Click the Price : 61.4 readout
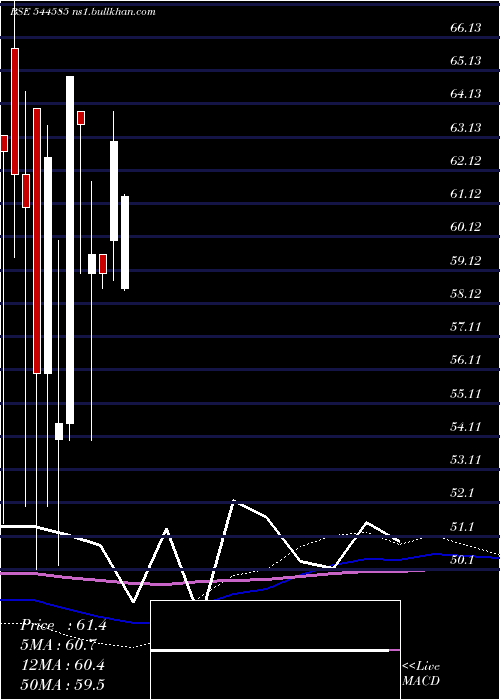 click(63, 625)
